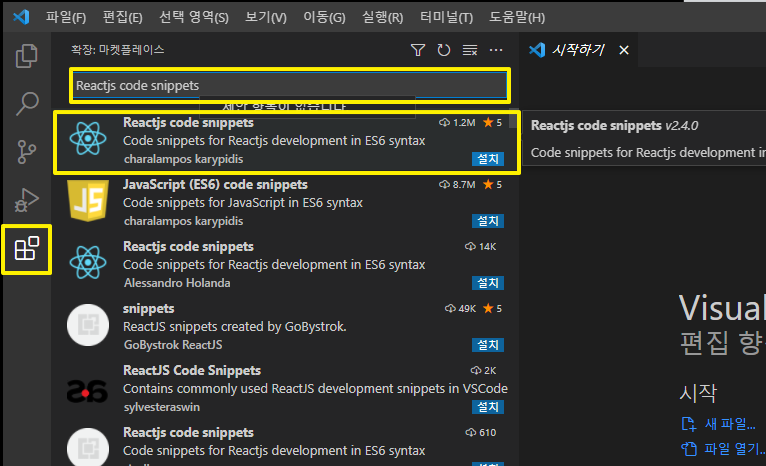Select the ReactJS Code Snippets 2K title
The height and width of the screenshot is (466, 766).
pos(192,371)
